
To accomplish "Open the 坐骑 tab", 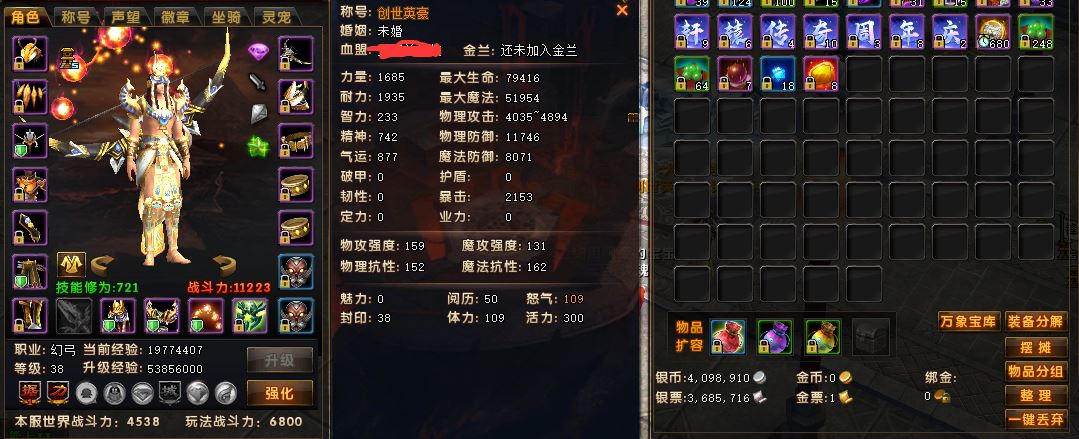I will tap(227, 17).
